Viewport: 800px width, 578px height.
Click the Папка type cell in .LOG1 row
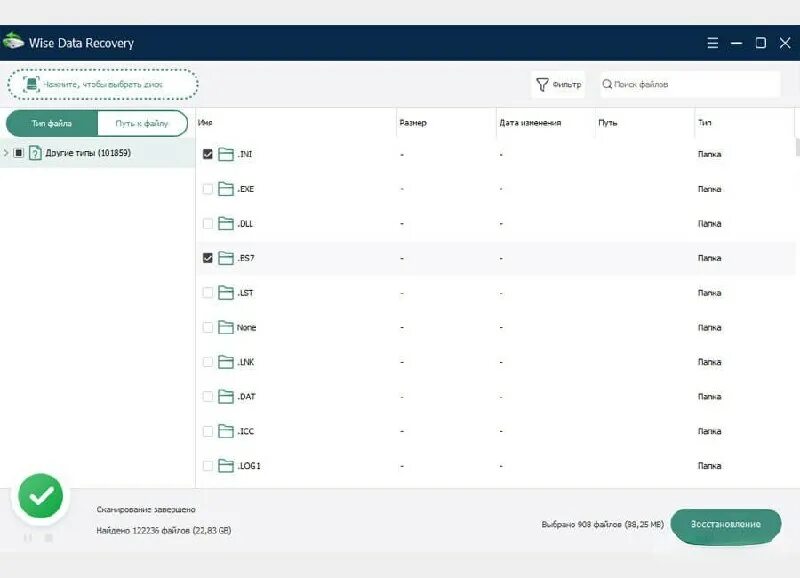click(709, 466)
